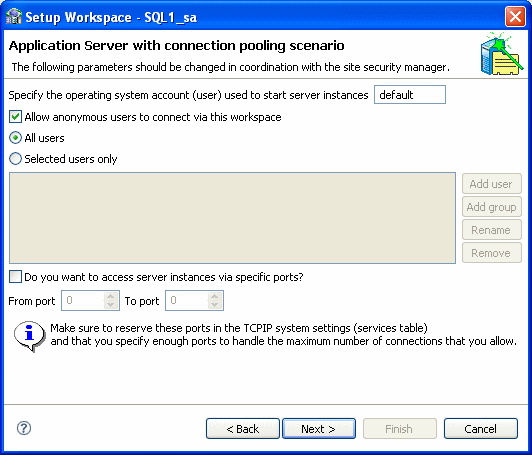Cancel the workspace setup

tap(481, 429)
